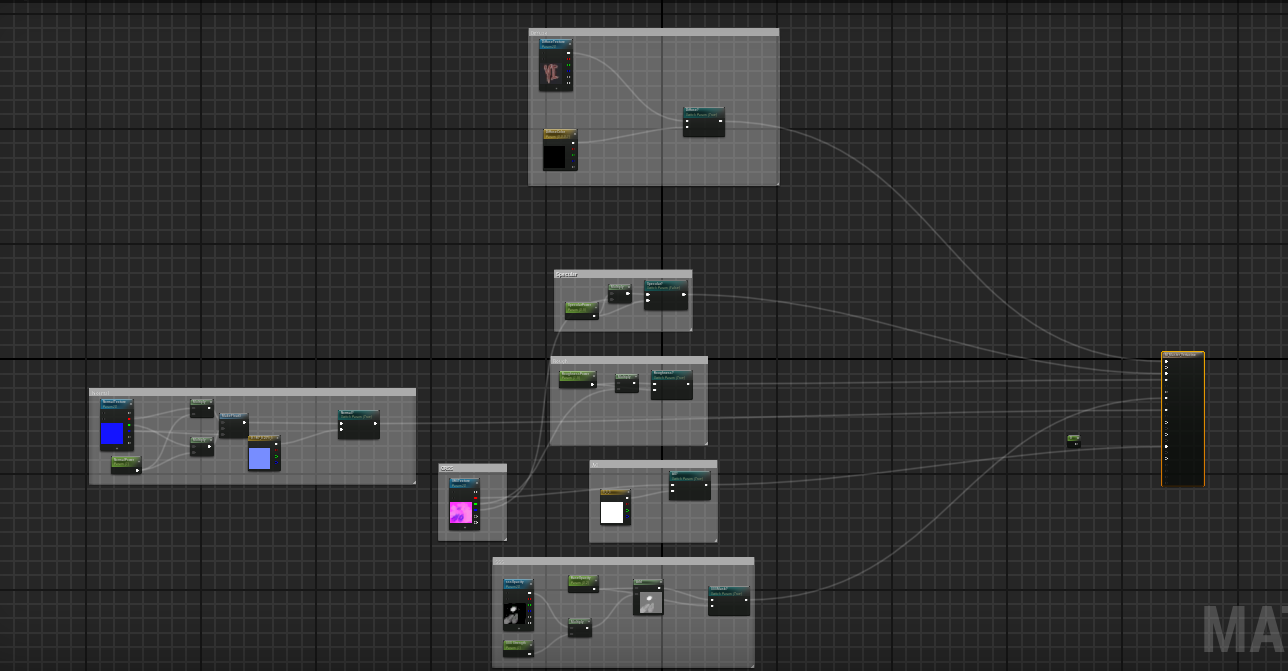Click the black color preview on DiffuseColor node

tap(554, 157)
